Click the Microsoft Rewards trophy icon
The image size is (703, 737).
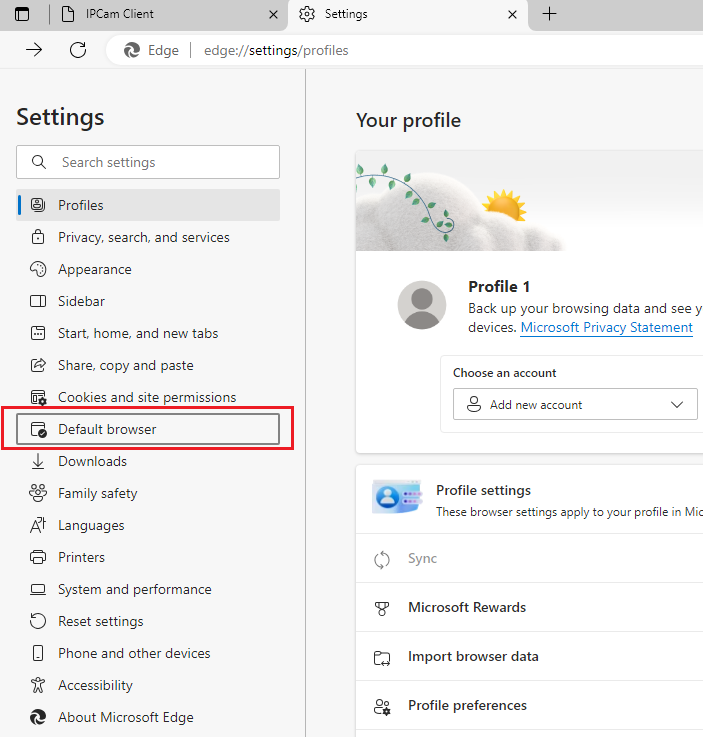click(381, 607)
